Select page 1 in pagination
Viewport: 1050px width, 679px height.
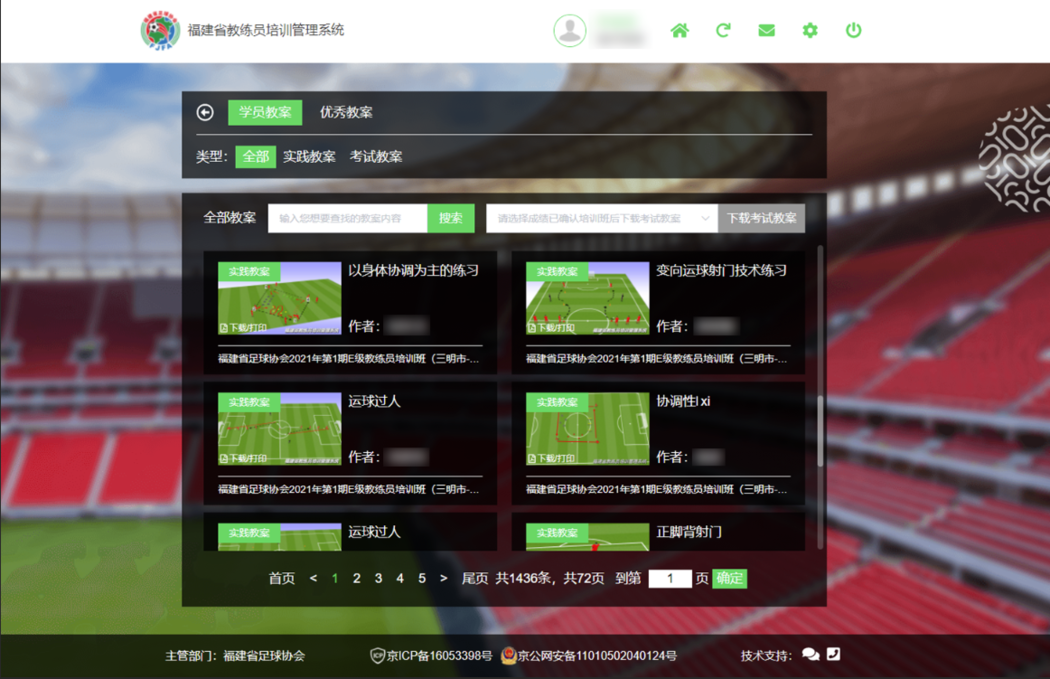click(x=335, y=579)
